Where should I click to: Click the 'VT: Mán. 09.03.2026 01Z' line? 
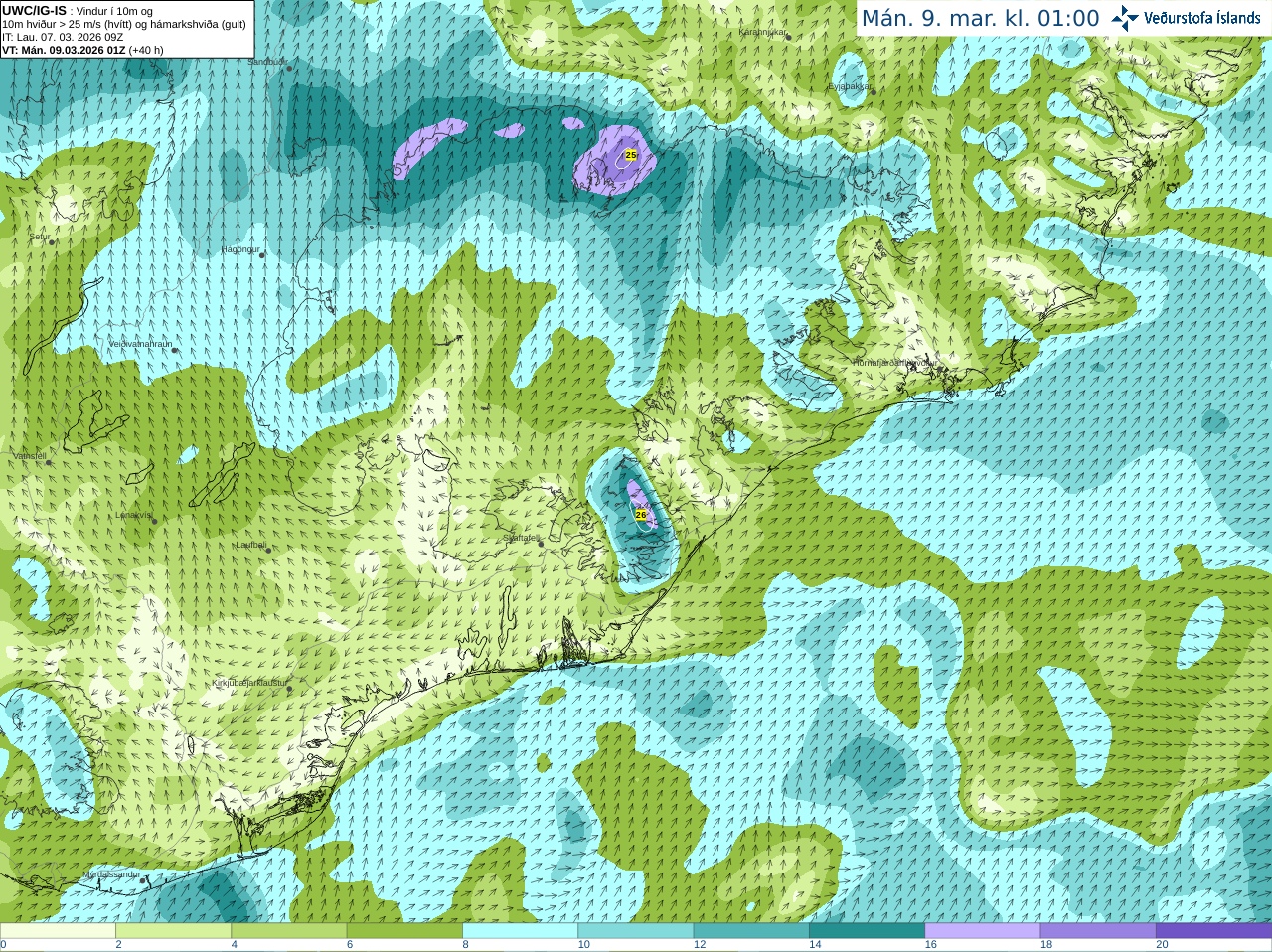(x=65, y=50)
